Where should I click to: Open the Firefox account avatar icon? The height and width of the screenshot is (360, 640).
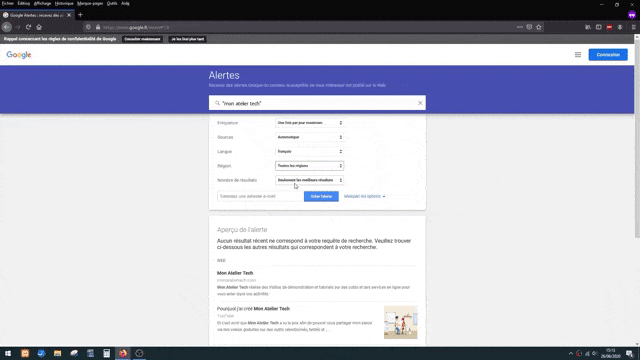620,27
